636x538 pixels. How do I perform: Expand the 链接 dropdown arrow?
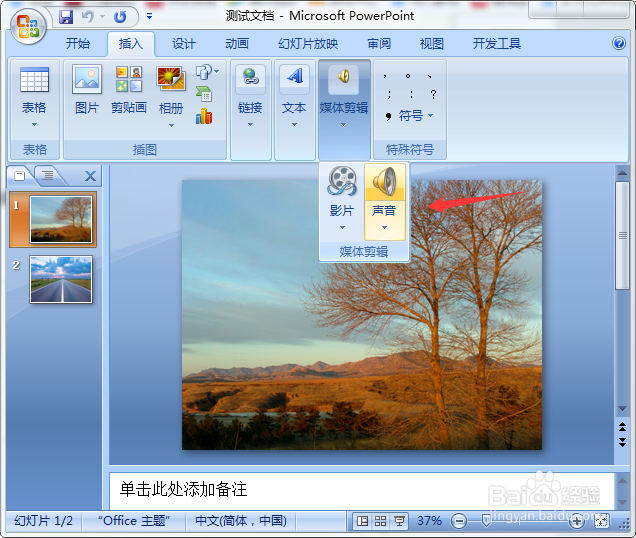pyautogui.click(x=250, y=125)
